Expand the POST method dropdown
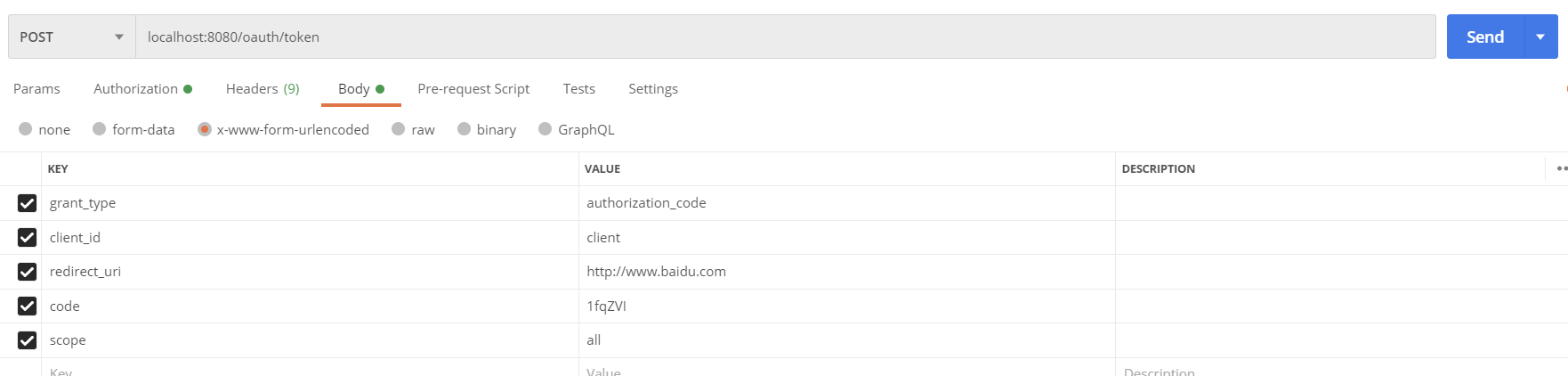The height and width of the screenshot is (376, 1568). pyautogui.click(x=71, y=37)
